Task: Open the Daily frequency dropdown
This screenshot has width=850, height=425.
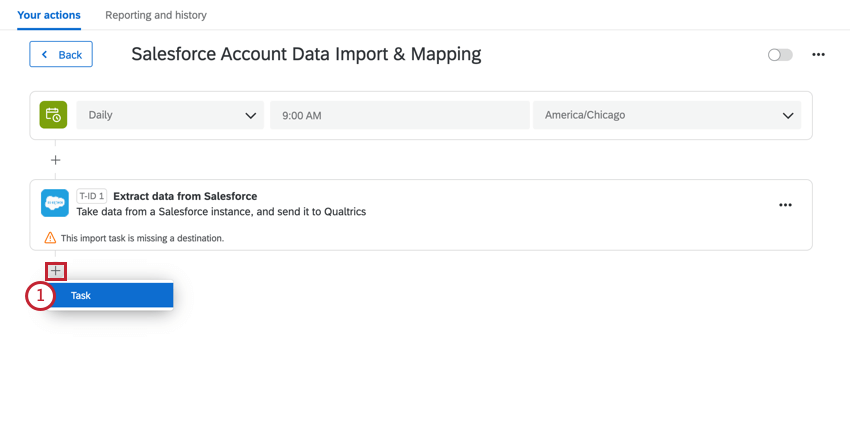Action: point(170,115)
